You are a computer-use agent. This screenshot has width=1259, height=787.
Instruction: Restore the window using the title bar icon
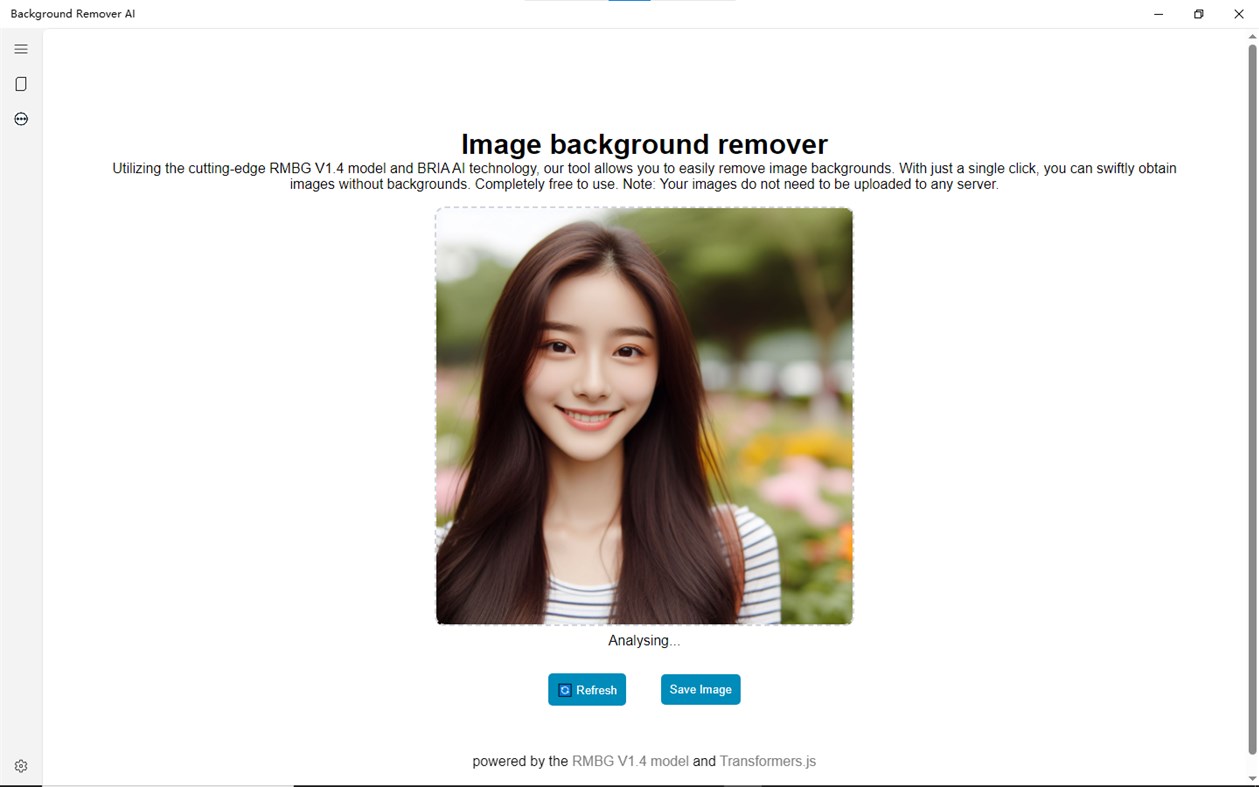tap(1197, 14)
